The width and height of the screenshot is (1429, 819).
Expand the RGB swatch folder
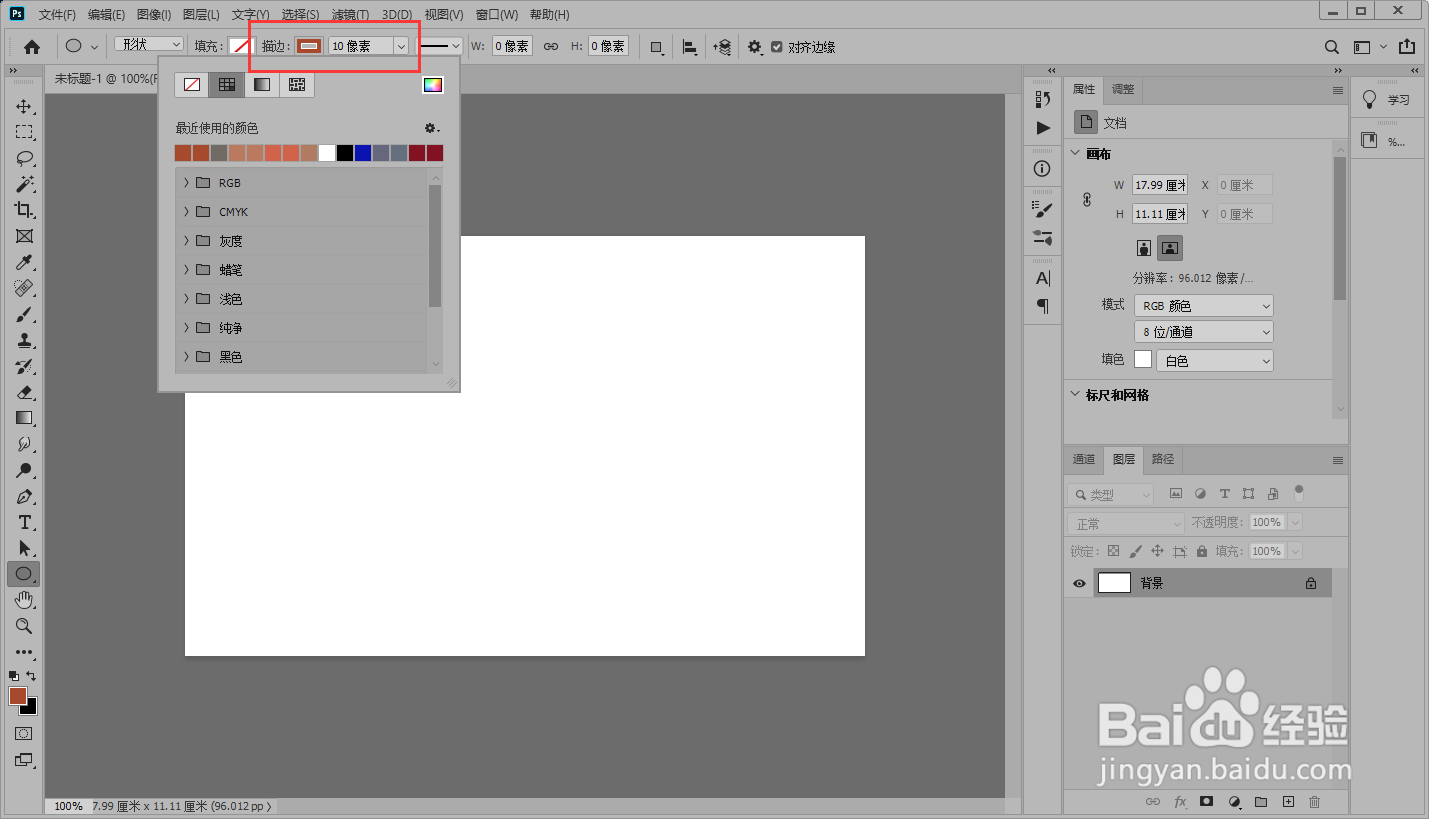point(187,183)
